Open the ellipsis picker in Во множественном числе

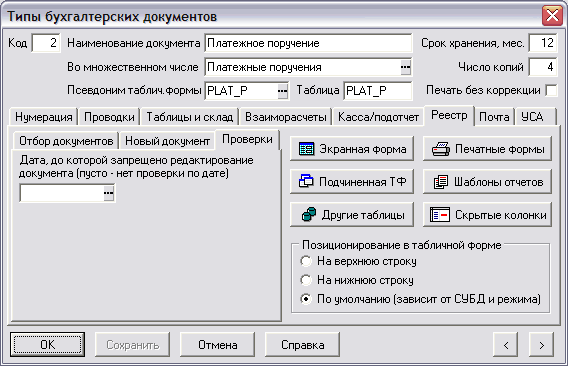(405, 67)
